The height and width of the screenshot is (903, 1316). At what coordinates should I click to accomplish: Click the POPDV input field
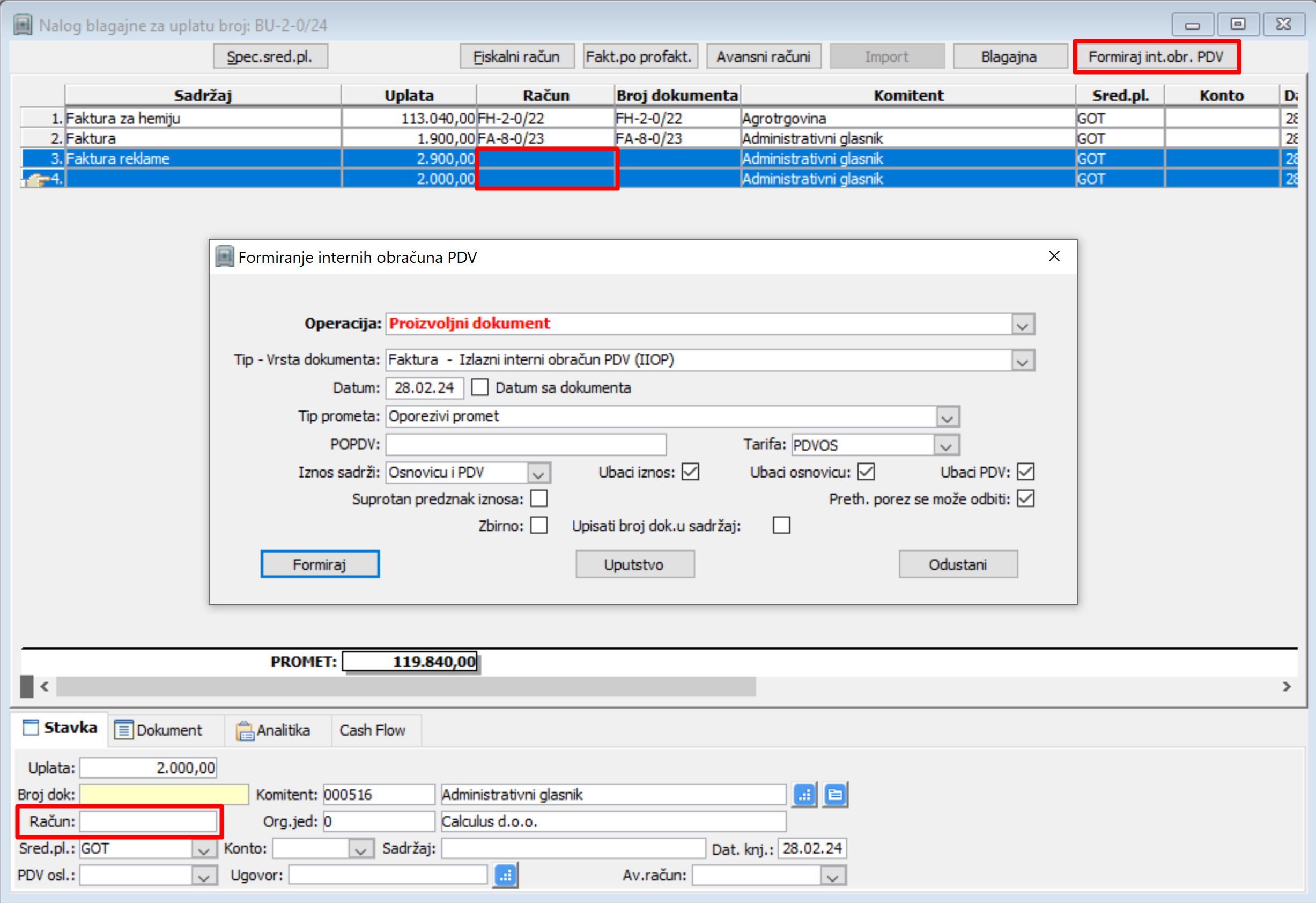[x=526, y=445]
